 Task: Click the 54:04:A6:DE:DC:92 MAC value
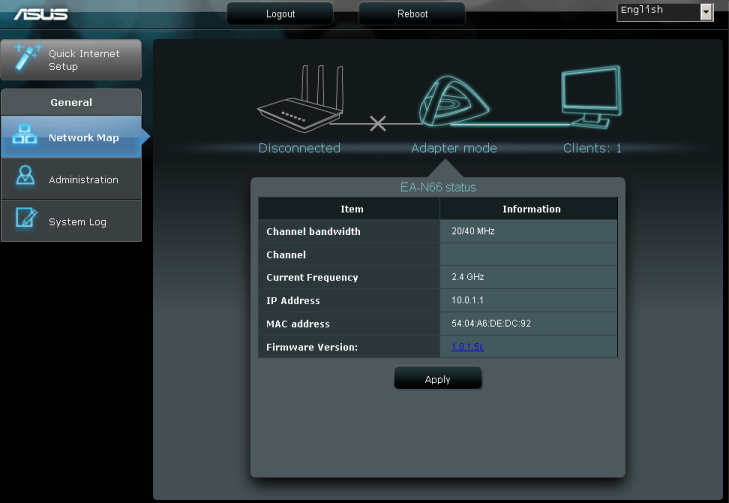pos(491,323)
